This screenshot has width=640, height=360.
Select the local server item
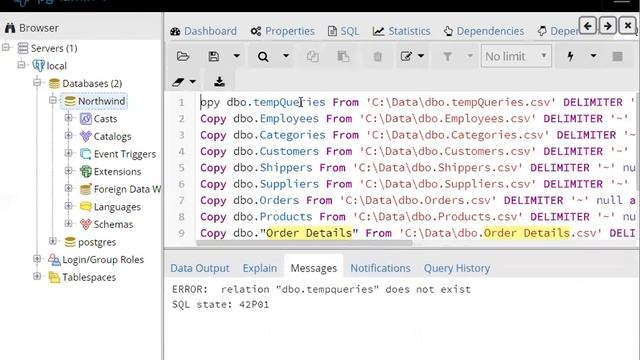(57, 66)
